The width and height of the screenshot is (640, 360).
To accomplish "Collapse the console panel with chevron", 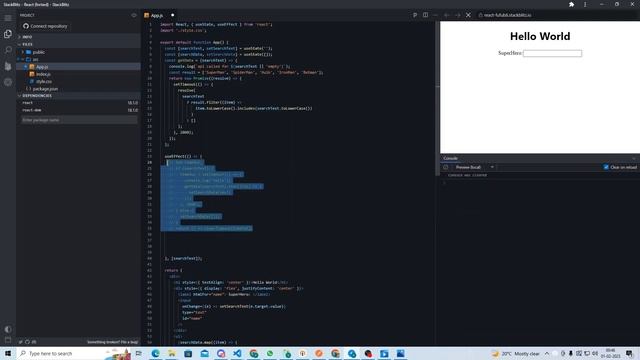I will [x=634, y=158].
